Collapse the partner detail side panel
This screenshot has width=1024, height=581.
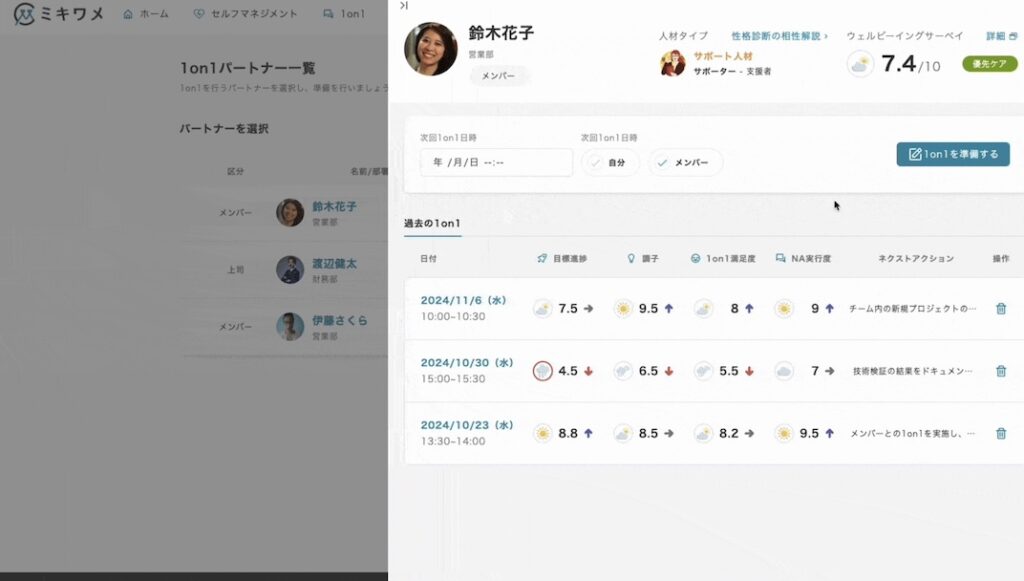click(x=403, y=7)
